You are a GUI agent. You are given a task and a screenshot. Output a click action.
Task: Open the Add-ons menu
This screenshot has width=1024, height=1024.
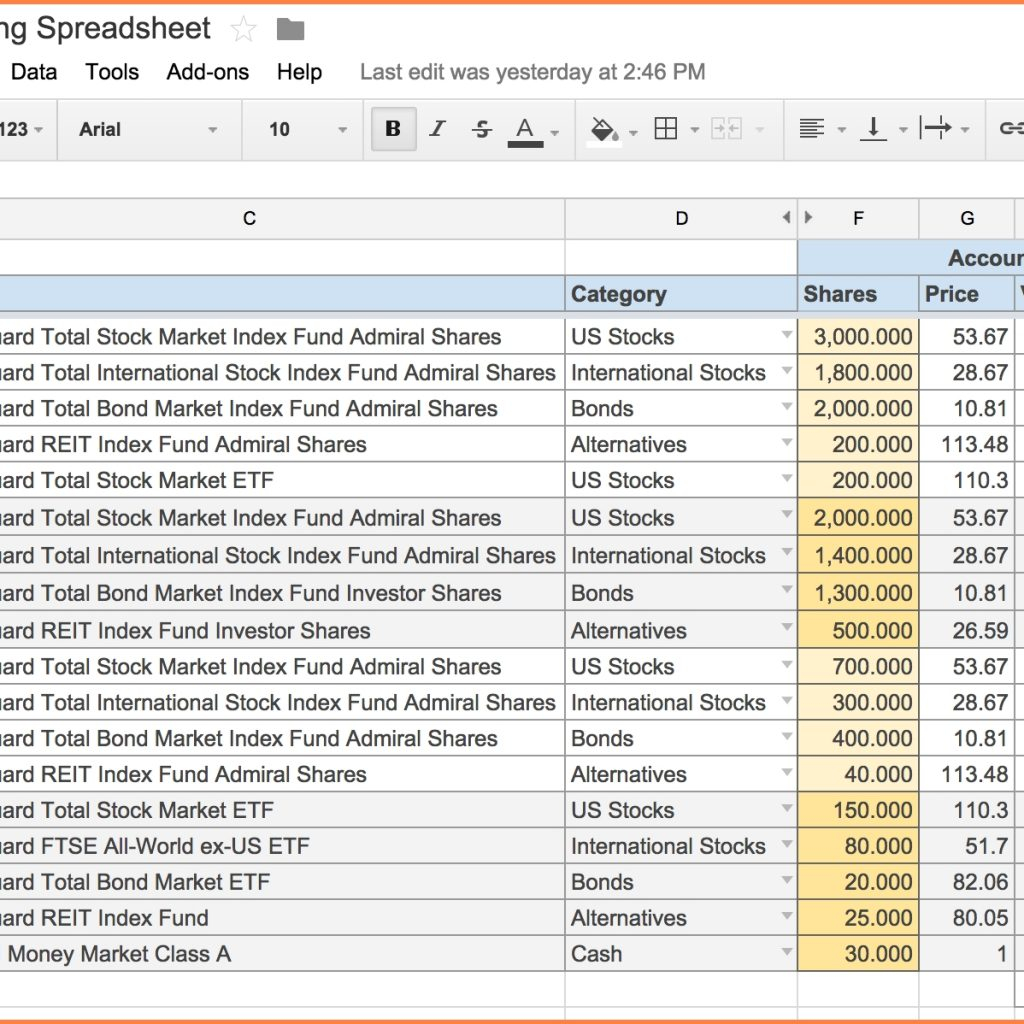(207, 71)
